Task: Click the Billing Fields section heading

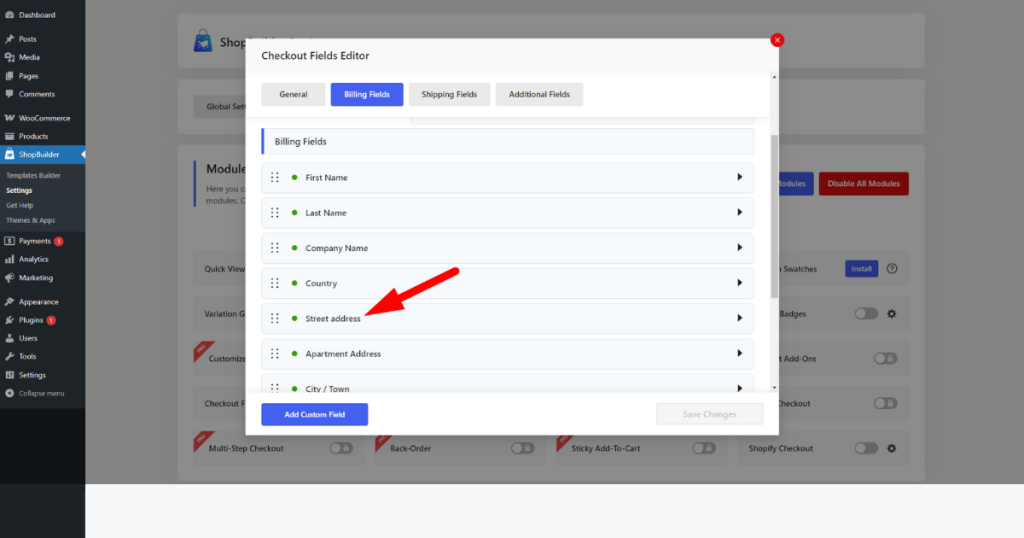Action: pyautogui.click(x=300, y=142)
